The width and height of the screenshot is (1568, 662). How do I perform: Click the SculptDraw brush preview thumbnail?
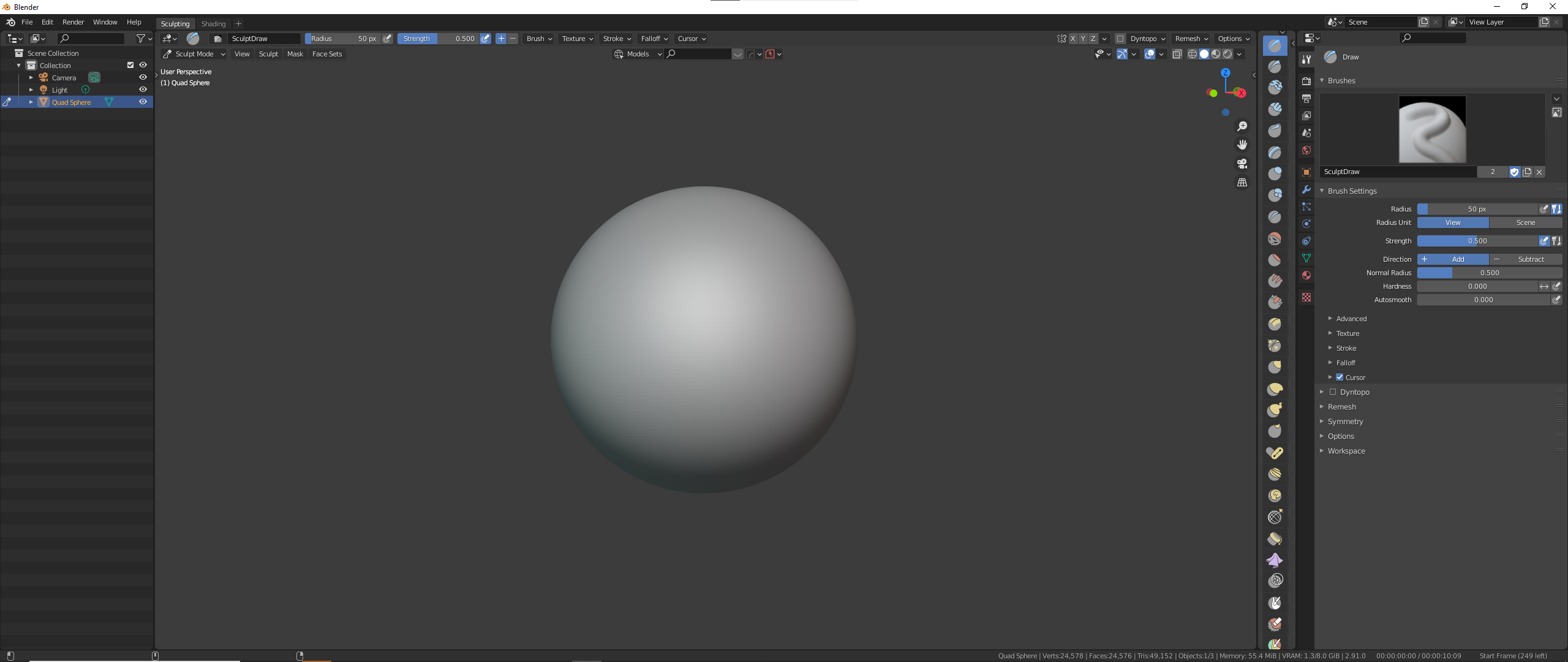pyautogui.click(x=1432, y=129)
